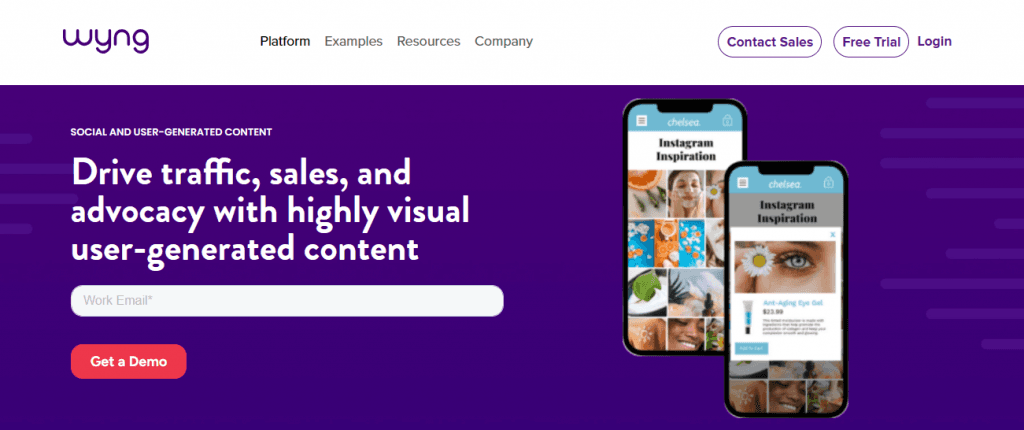Focus the Work Email field
Viewport: 1024px width, 430px height.
pos(287,301)
